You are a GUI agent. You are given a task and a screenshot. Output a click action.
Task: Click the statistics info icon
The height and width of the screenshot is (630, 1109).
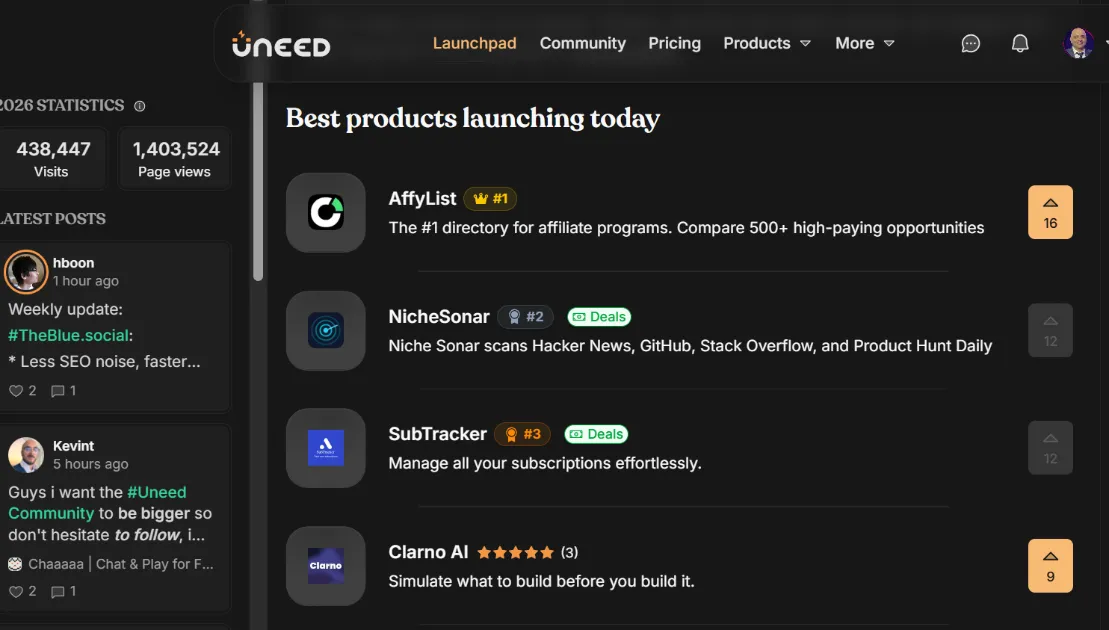click(x=140, y=106)
